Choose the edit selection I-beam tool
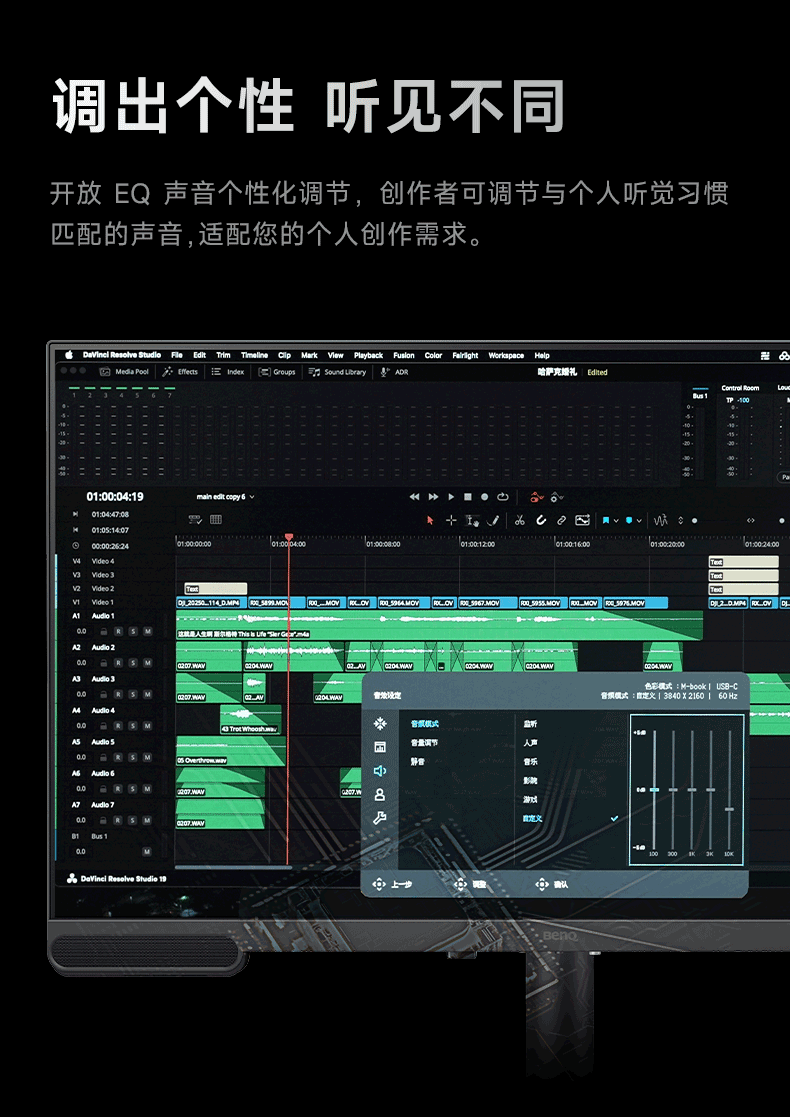Viewport: 790px width, 1117px height. (472, 521)
